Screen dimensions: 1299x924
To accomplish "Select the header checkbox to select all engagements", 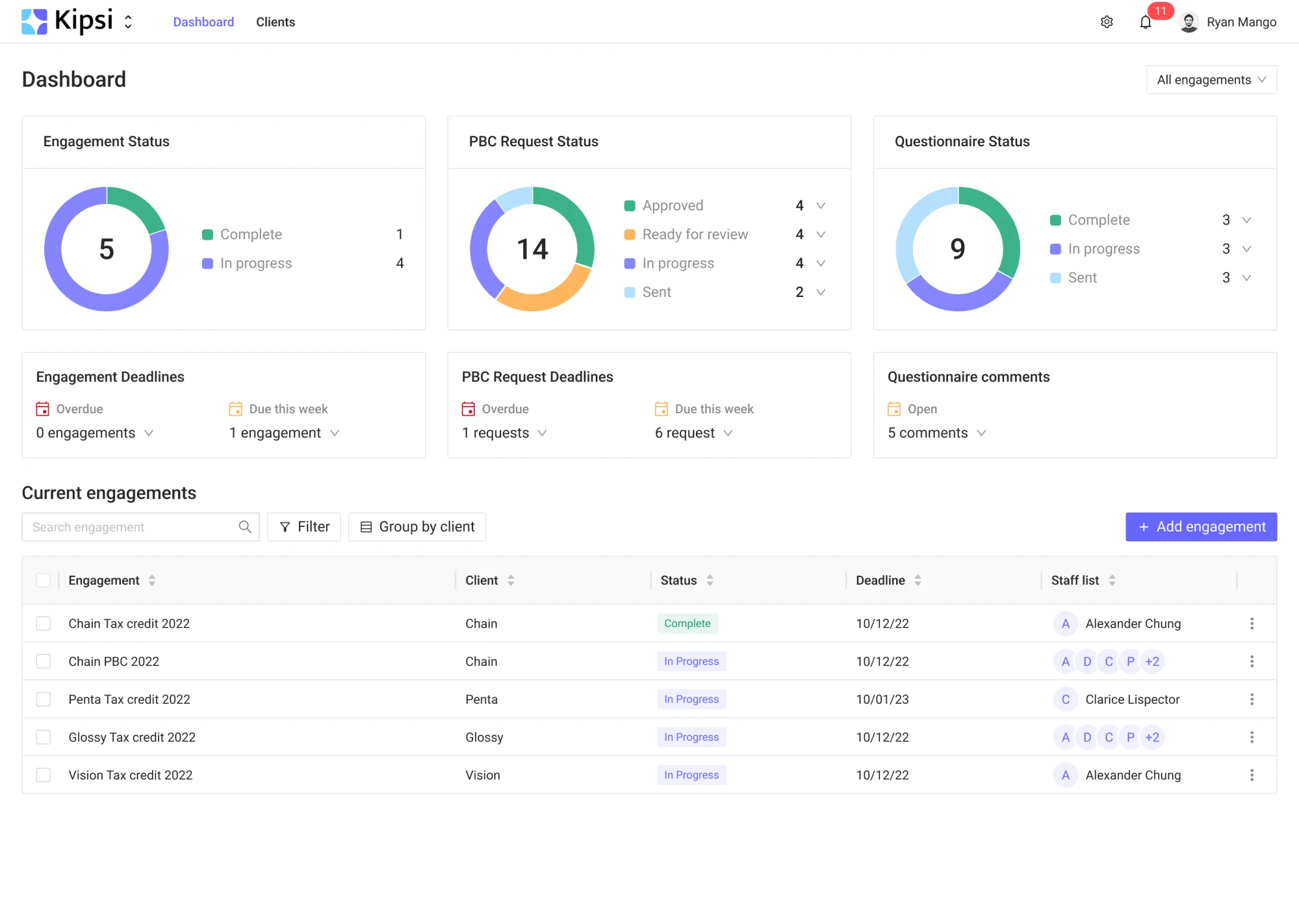I will 43,580.
